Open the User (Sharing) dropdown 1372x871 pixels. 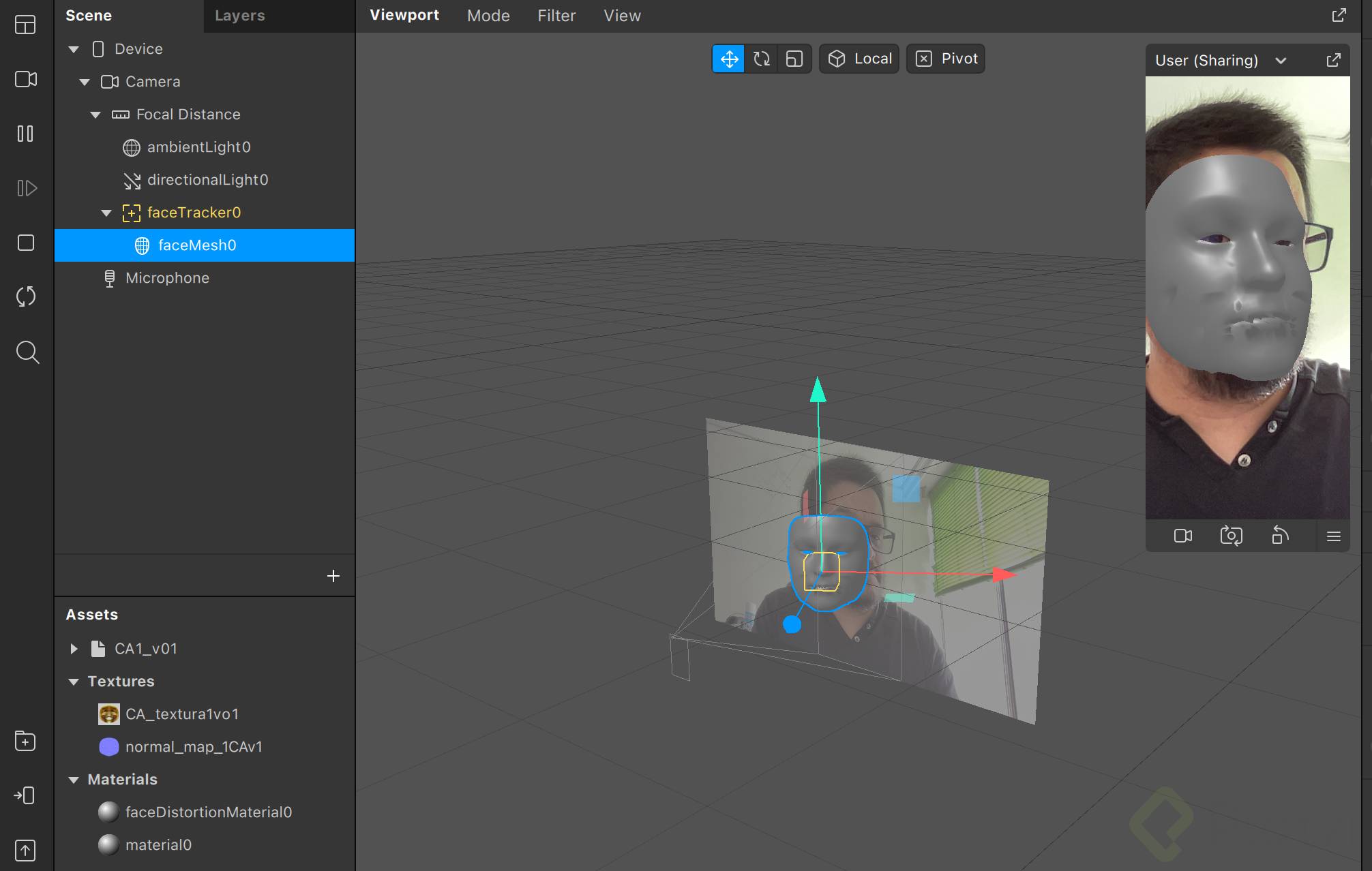(1281, 61)
